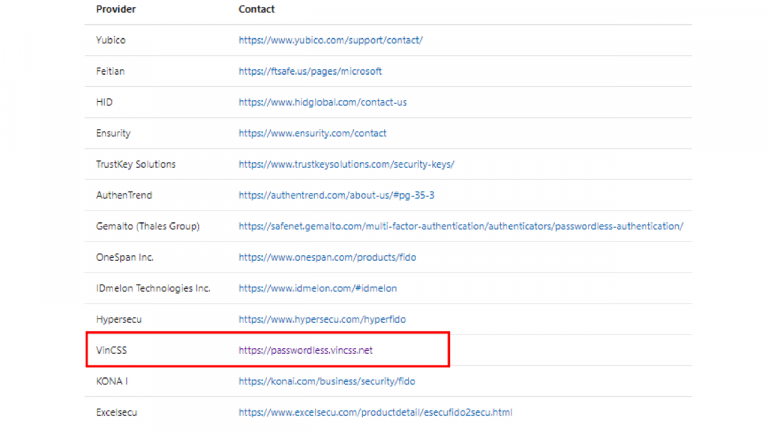Click the Contact column header
768x432 pixels.
[x=256, y=9]
